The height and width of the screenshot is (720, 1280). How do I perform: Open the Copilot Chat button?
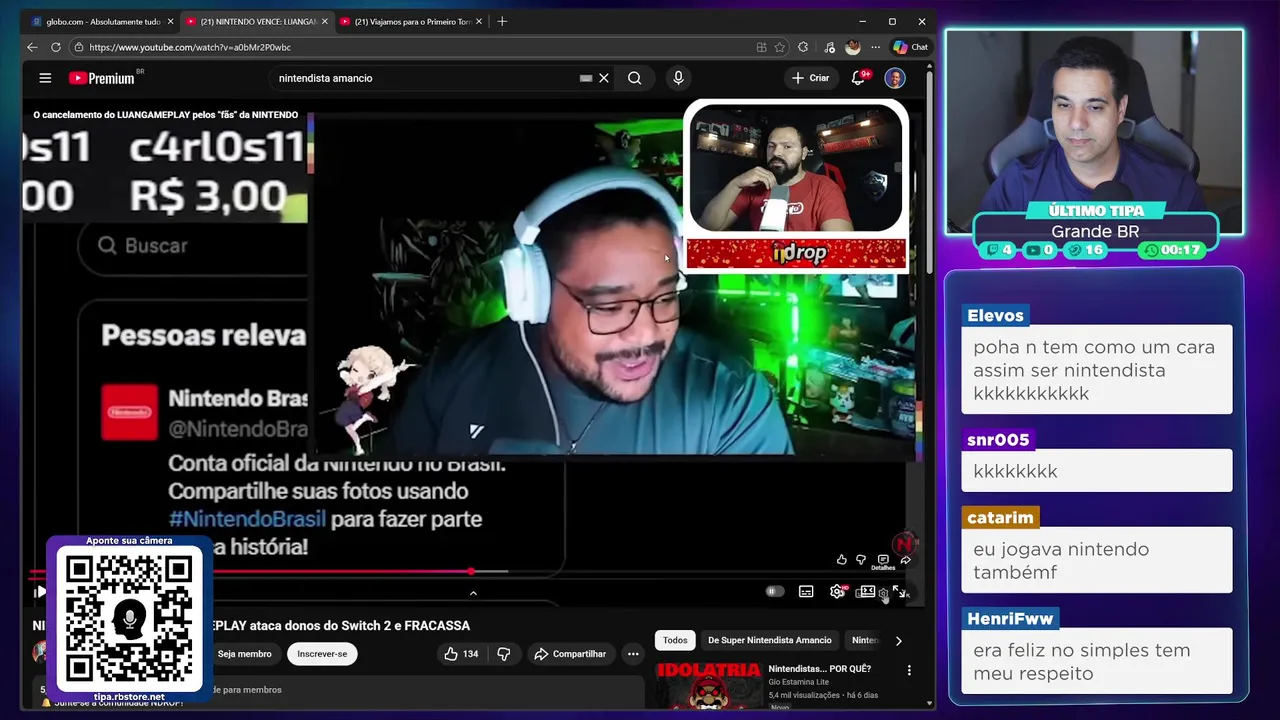pos(911,47)
